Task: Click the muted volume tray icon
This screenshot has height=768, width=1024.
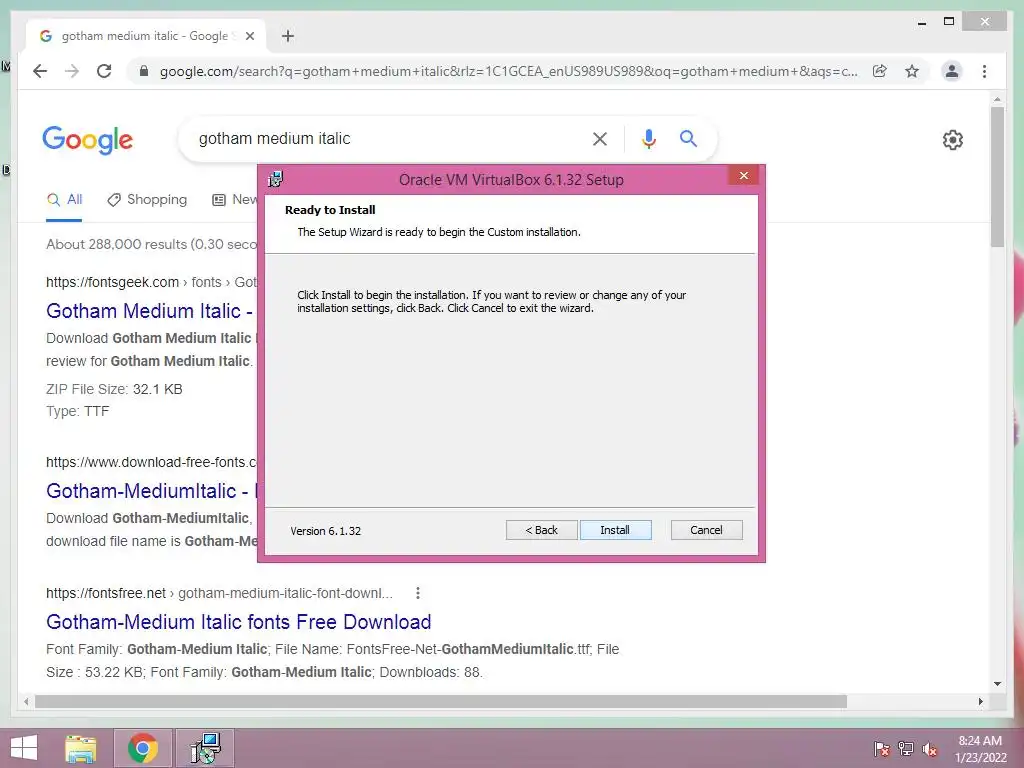Action: point(930,749)
